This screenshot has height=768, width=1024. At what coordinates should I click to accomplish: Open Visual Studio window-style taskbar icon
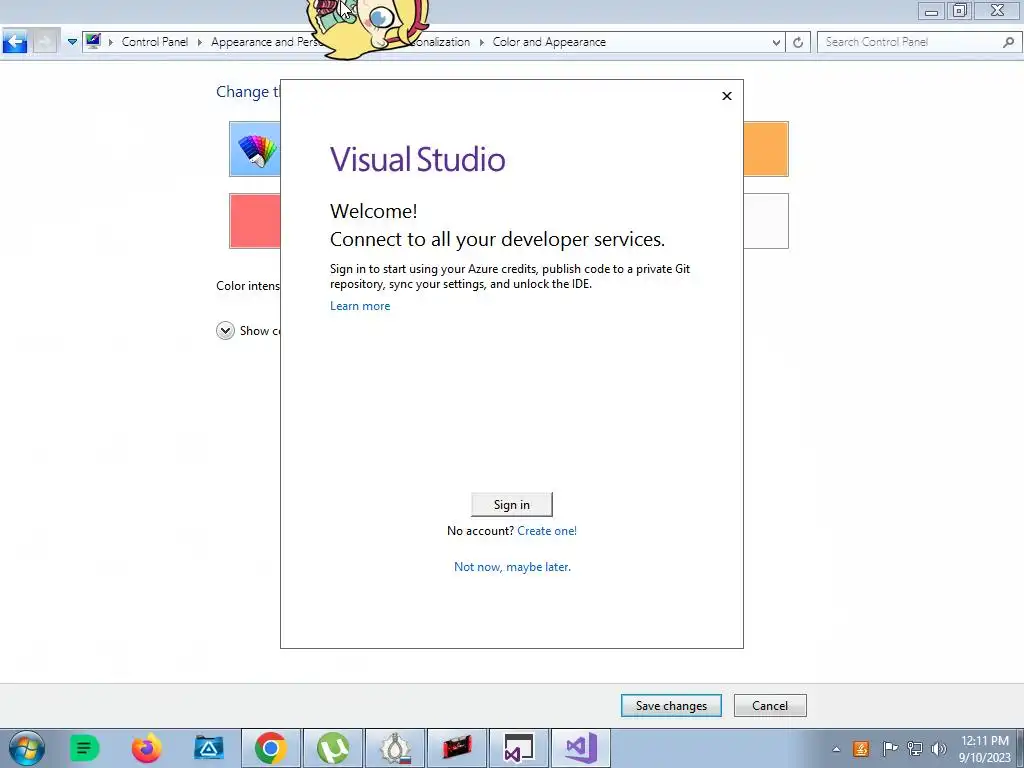pyautogui.click(x=519, y=748)
